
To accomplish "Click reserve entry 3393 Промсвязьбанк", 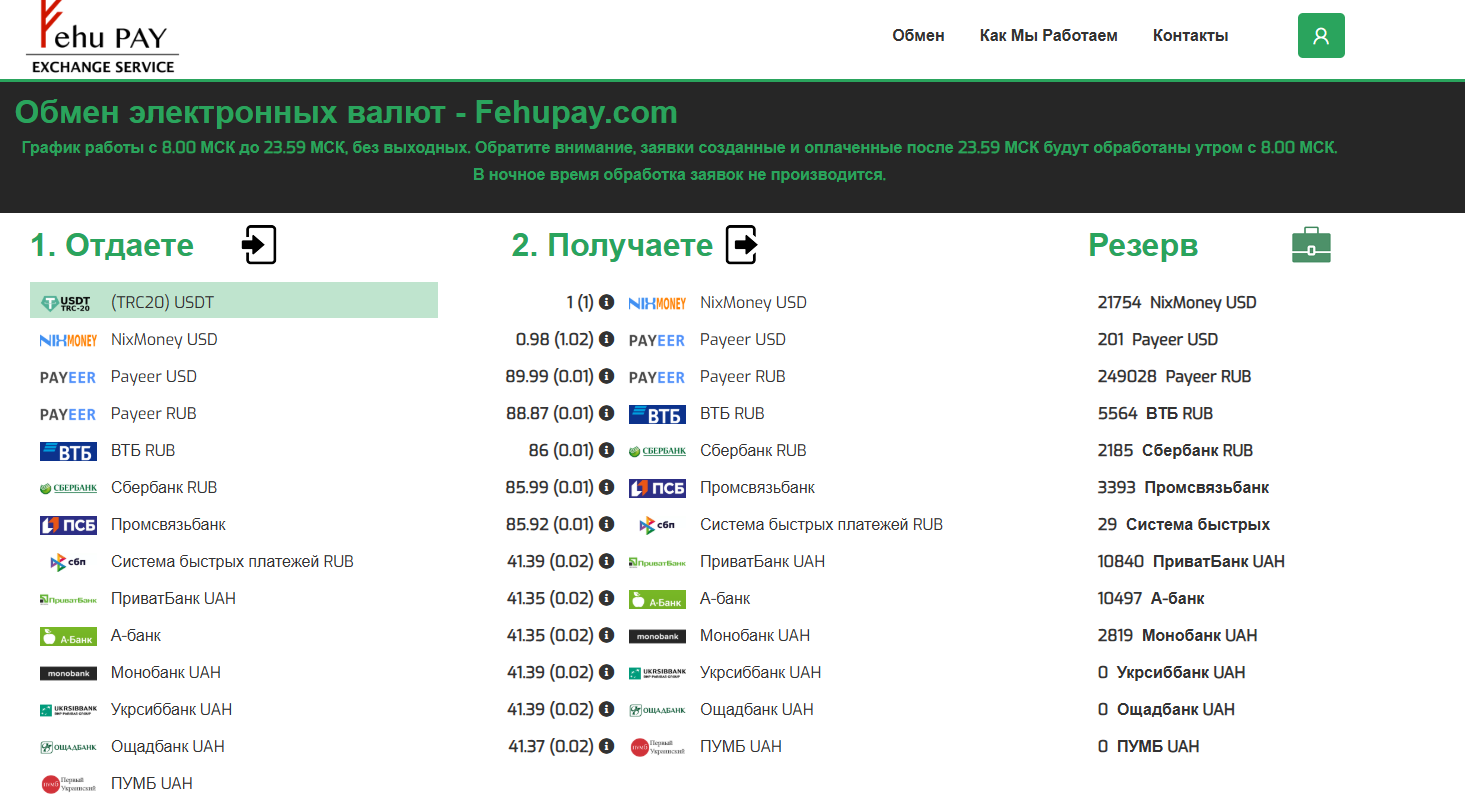I will tap(1183, 487).
